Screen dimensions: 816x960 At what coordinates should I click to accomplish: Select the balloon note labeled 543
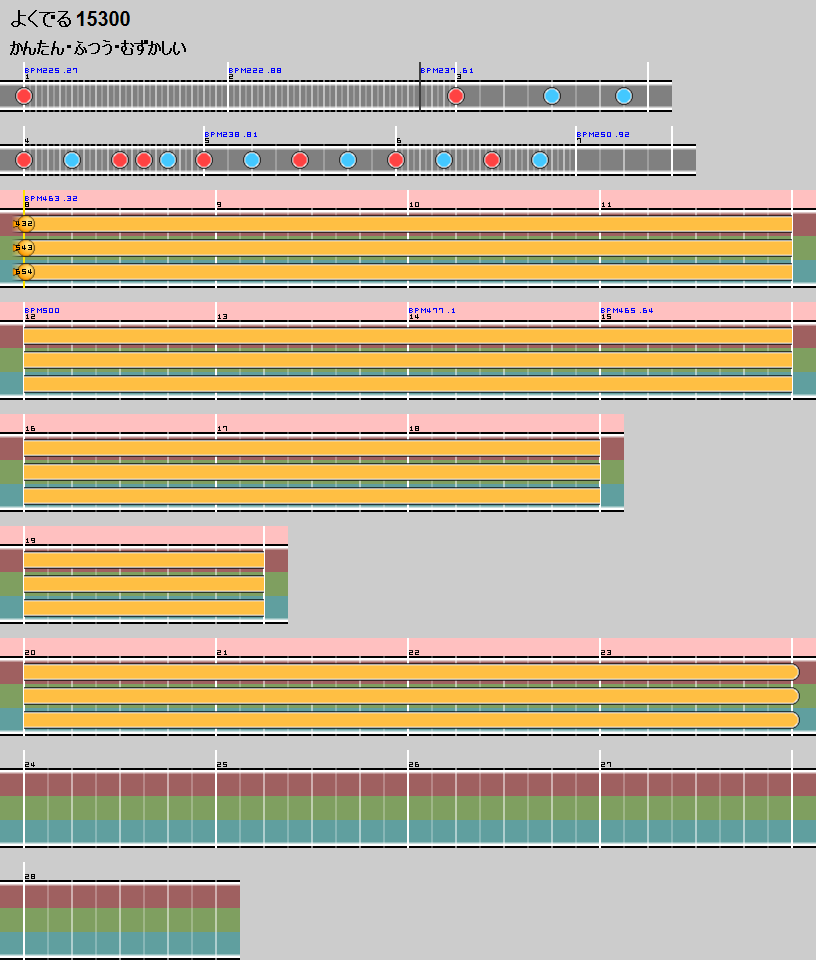[25, 248]
